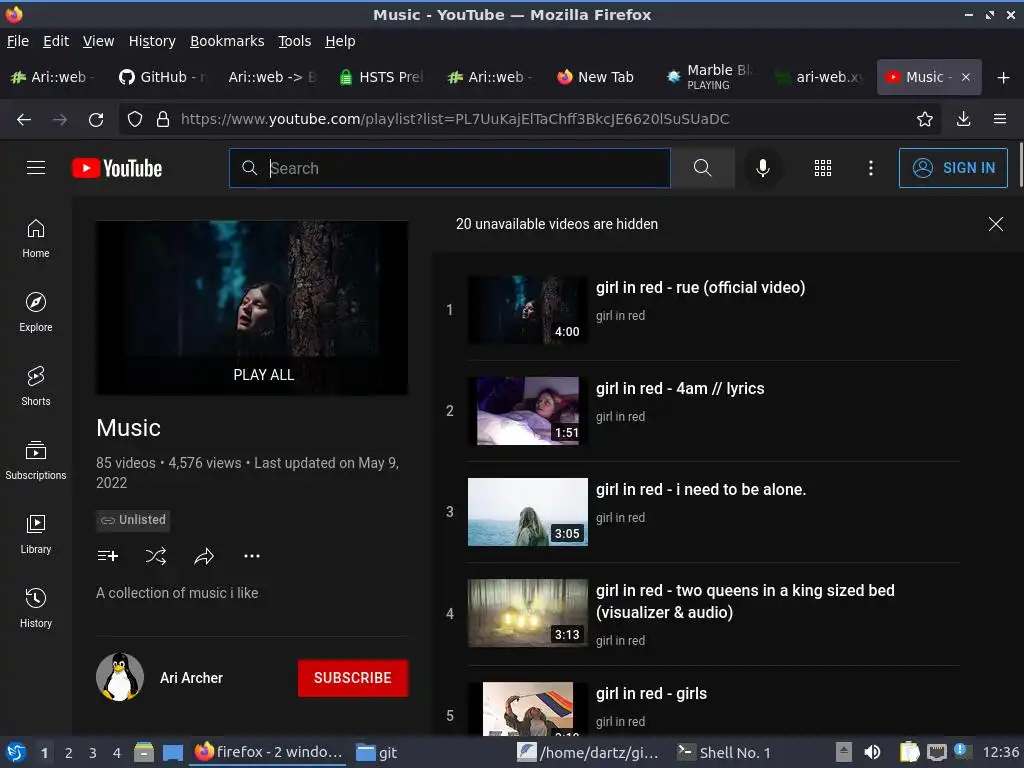Open the History menu in menu bar

(152, 41)
